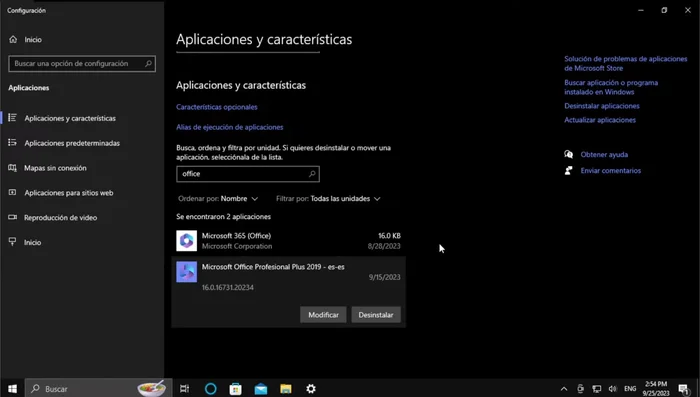Open the Filtrar por Todas las unidades dropdown

(328, 198)
